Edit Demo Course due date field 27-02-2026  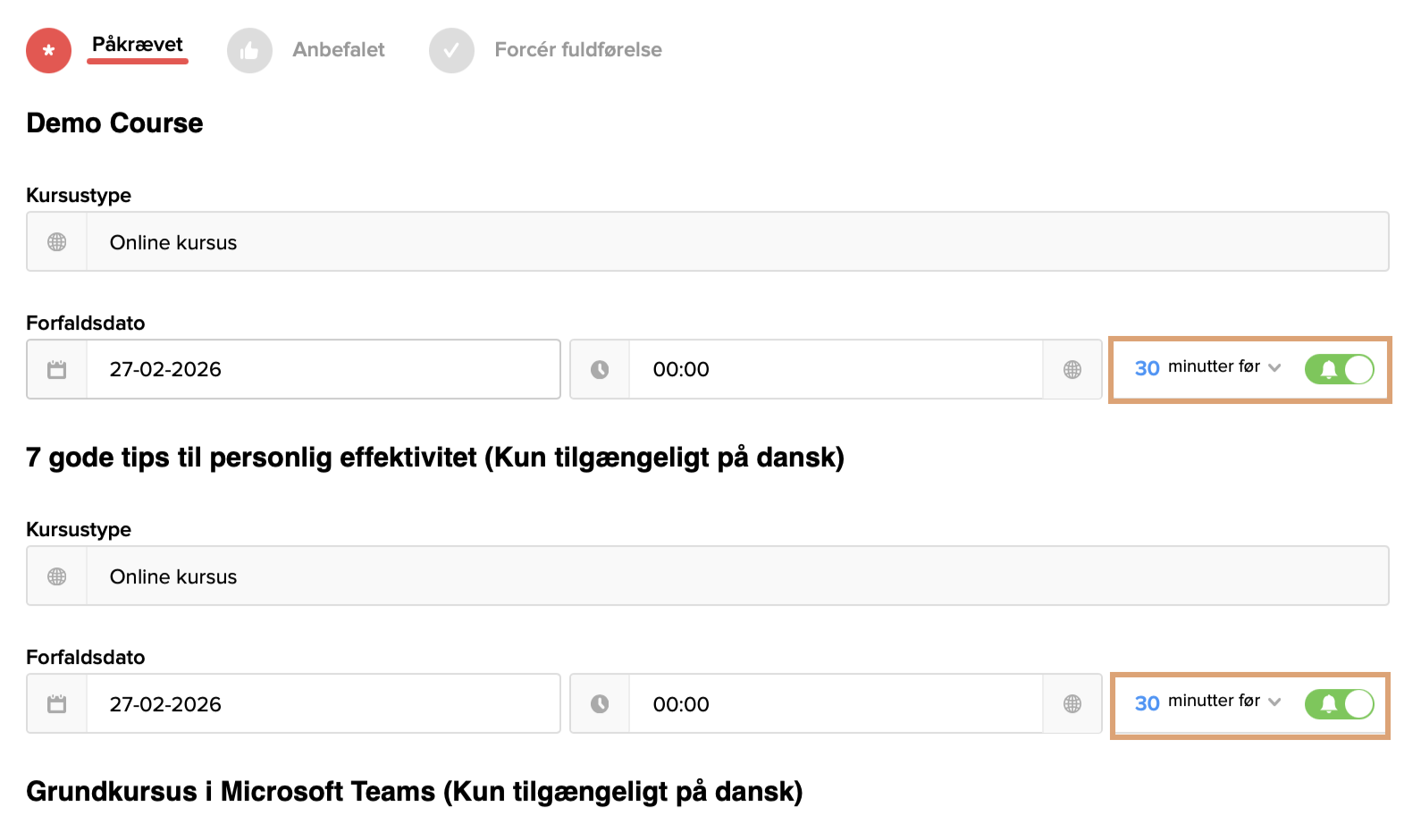click(322, 370)
